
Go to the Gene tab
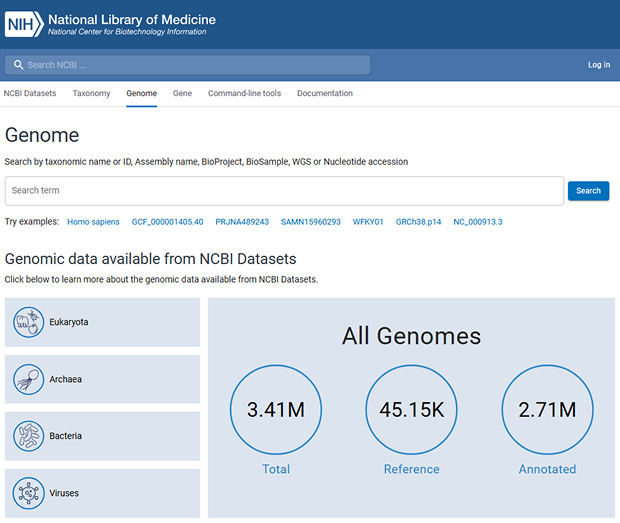[x=182, y=93]
